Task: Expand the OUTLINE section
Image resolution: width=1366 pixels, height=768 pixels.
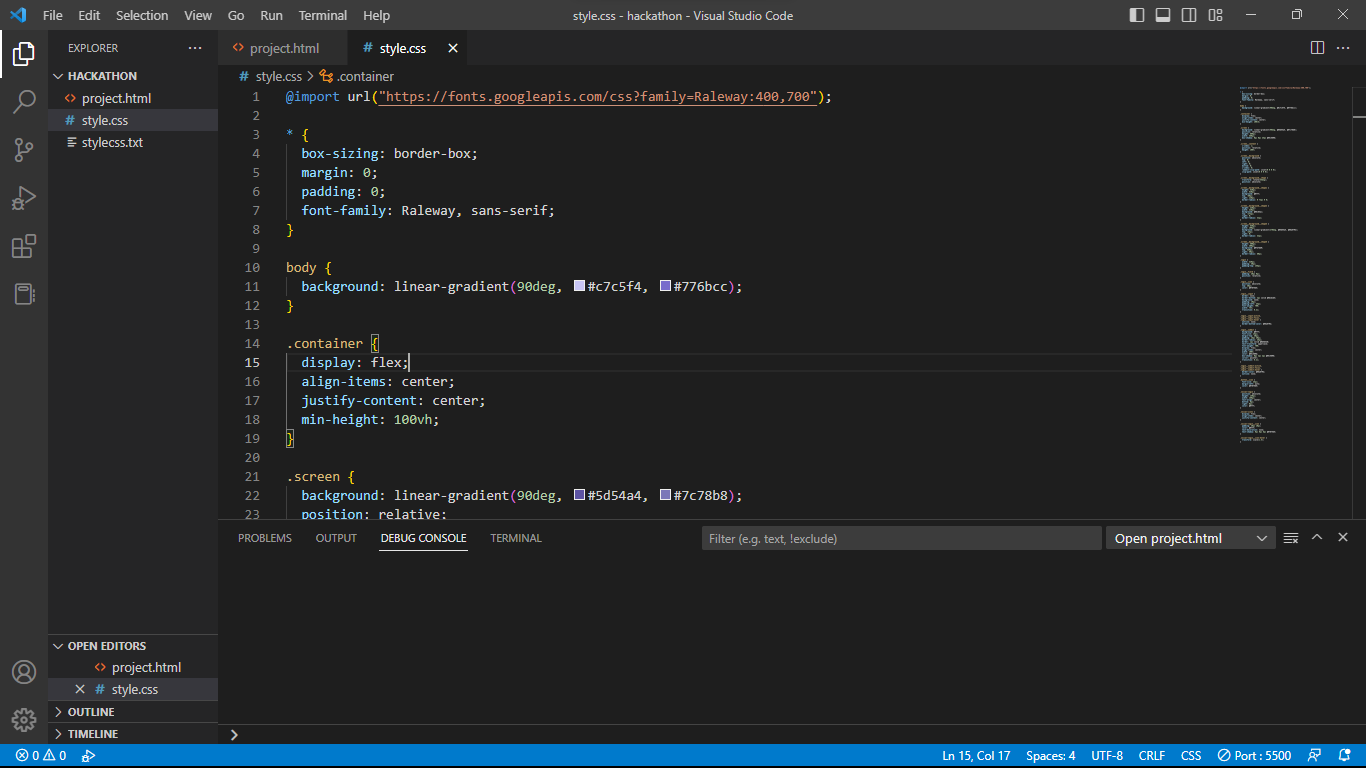Action: tap(91, 712)
